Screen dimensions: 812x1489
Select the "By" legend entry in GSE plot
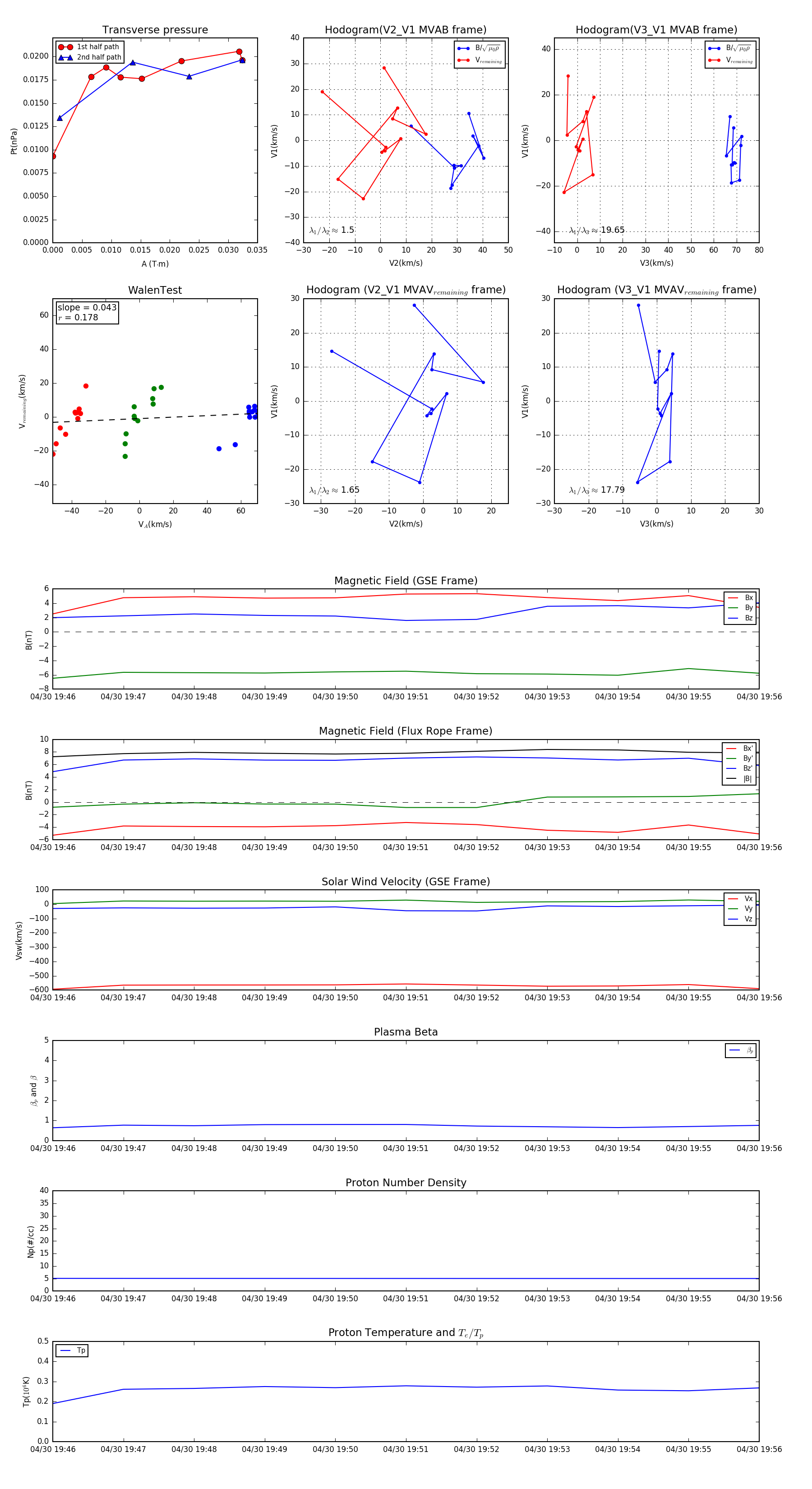point(740,607)
